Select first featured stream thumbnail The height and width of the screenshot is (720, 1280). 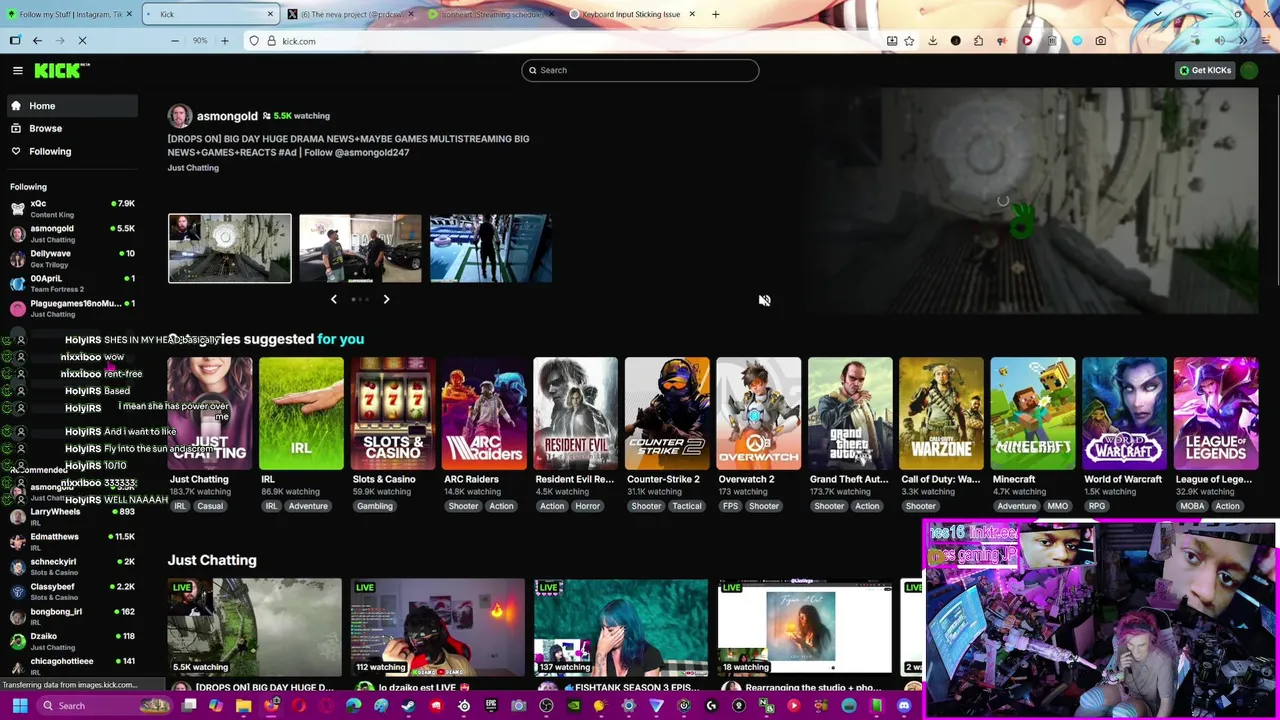point(230,248)
